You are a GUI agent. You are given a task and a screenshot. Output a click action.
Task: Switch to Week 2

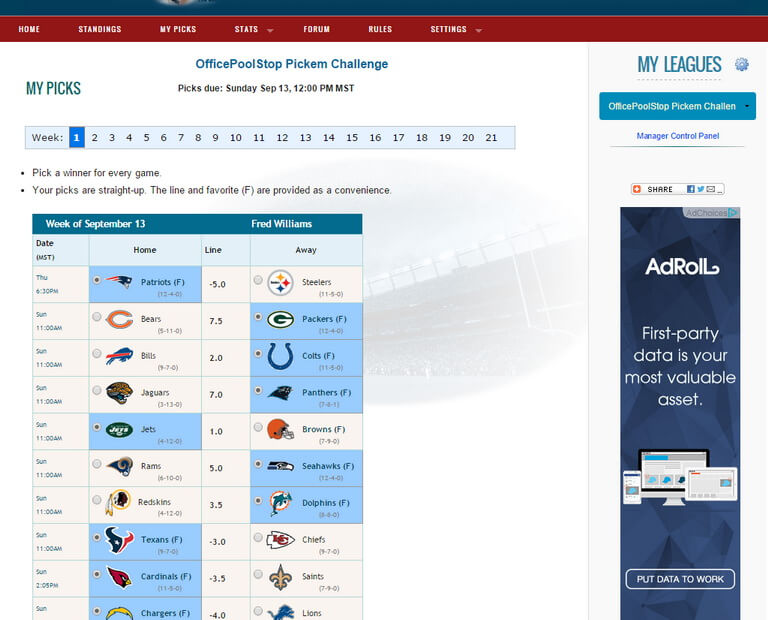(x=95, y=138)
